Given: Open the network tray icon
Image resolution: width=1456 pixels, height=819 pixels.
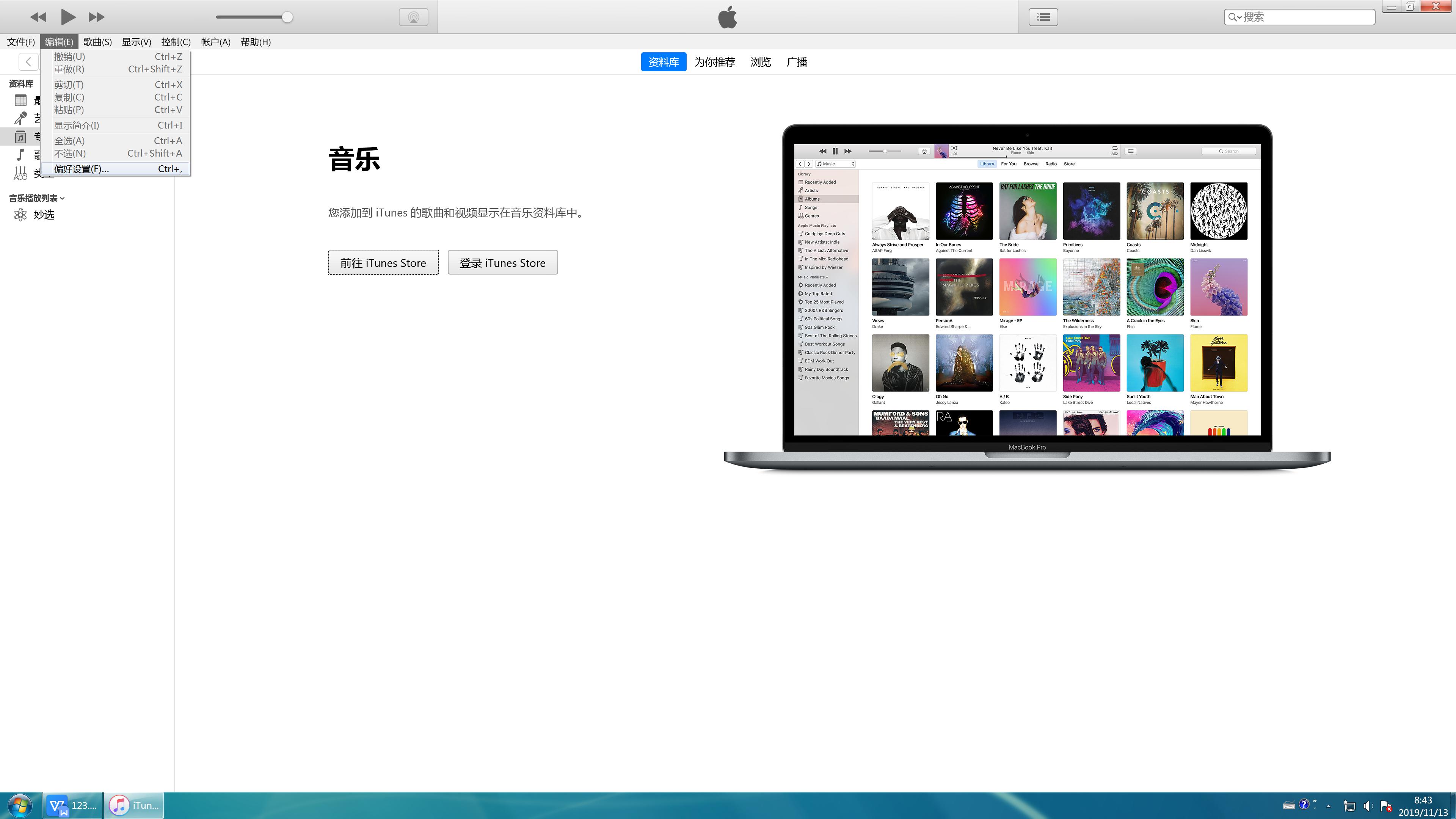Looking at the screenshot, I should (1349, 806).
